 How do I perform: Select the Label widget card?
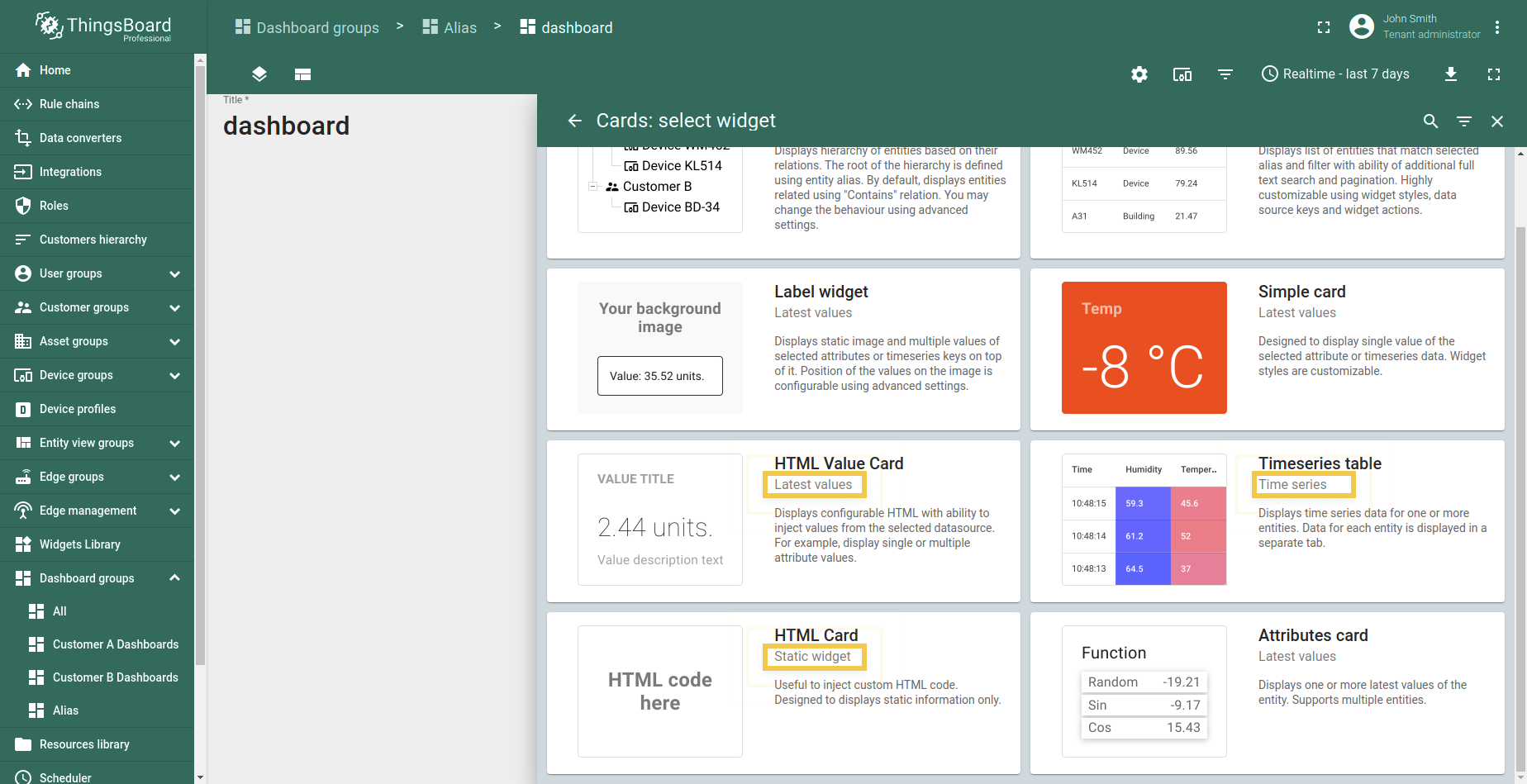[x=783, y=349]
